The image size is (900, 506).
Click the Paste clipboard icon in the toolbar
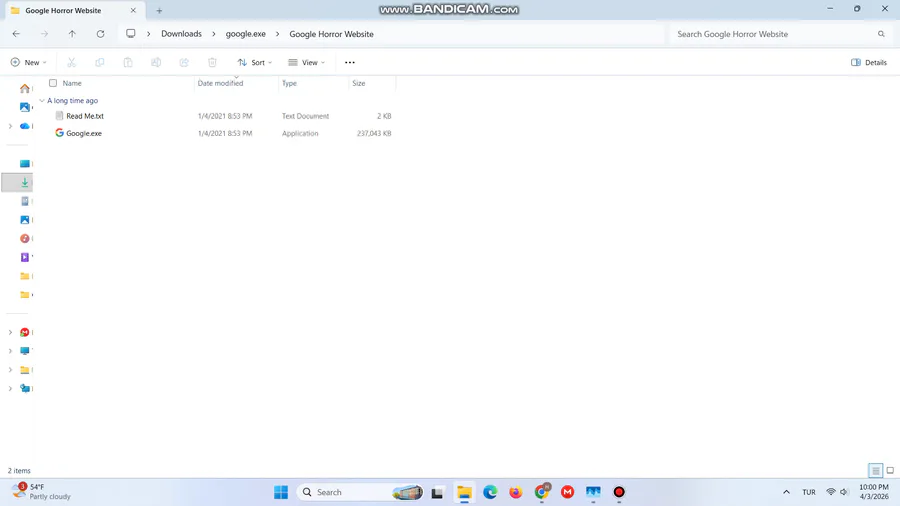[x=128, y=63]
